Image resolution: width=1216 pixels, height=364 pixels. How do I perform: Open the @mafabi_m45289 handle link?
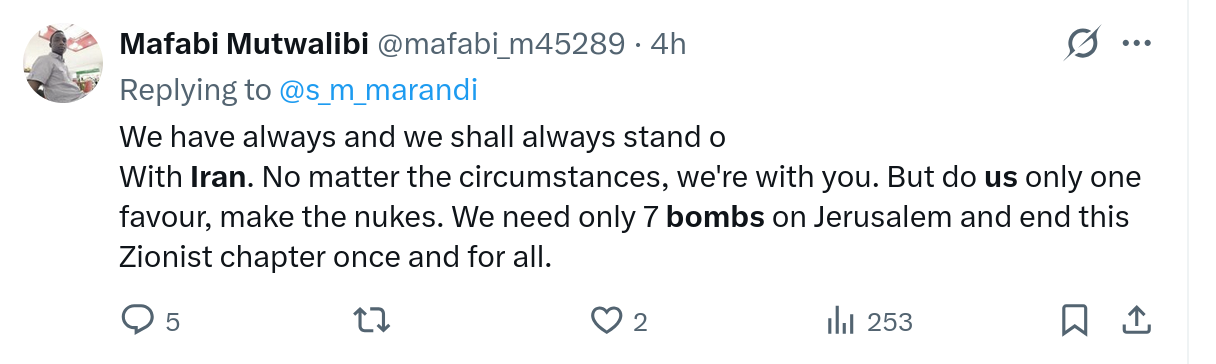pos(498,44)
